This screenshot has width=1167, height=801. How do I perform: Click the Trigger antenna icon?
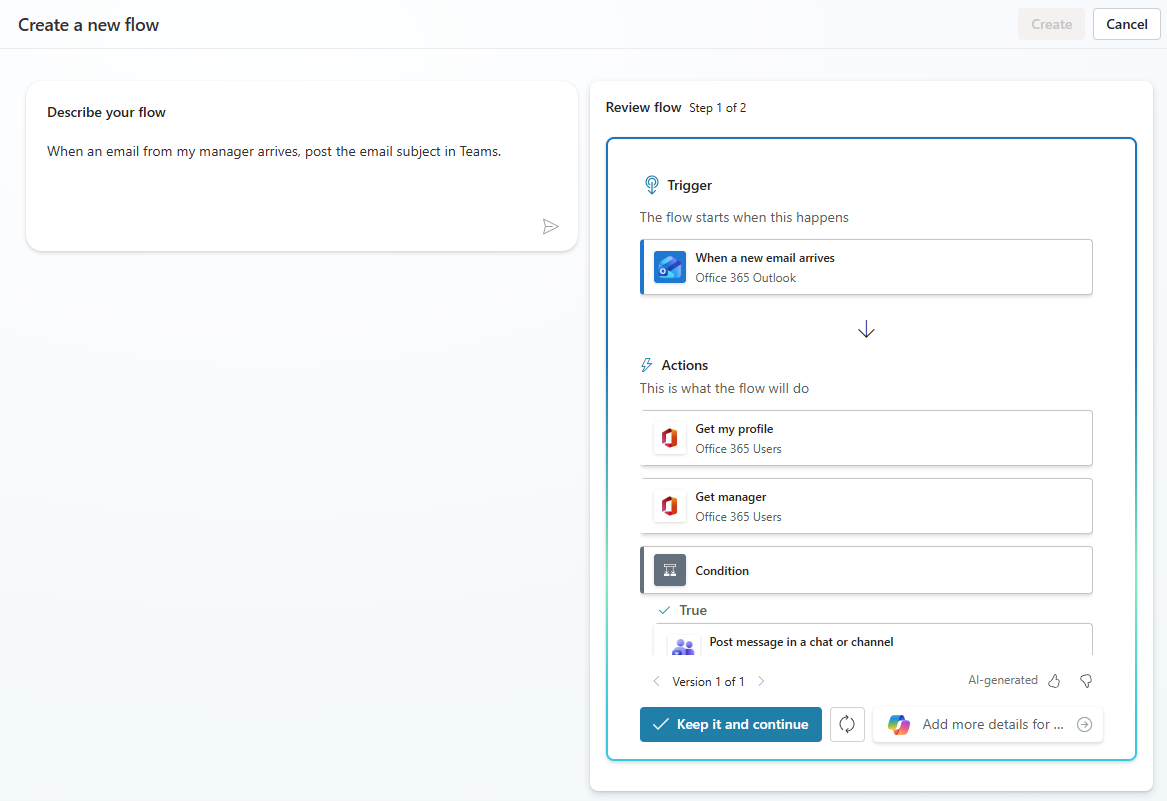651,185
